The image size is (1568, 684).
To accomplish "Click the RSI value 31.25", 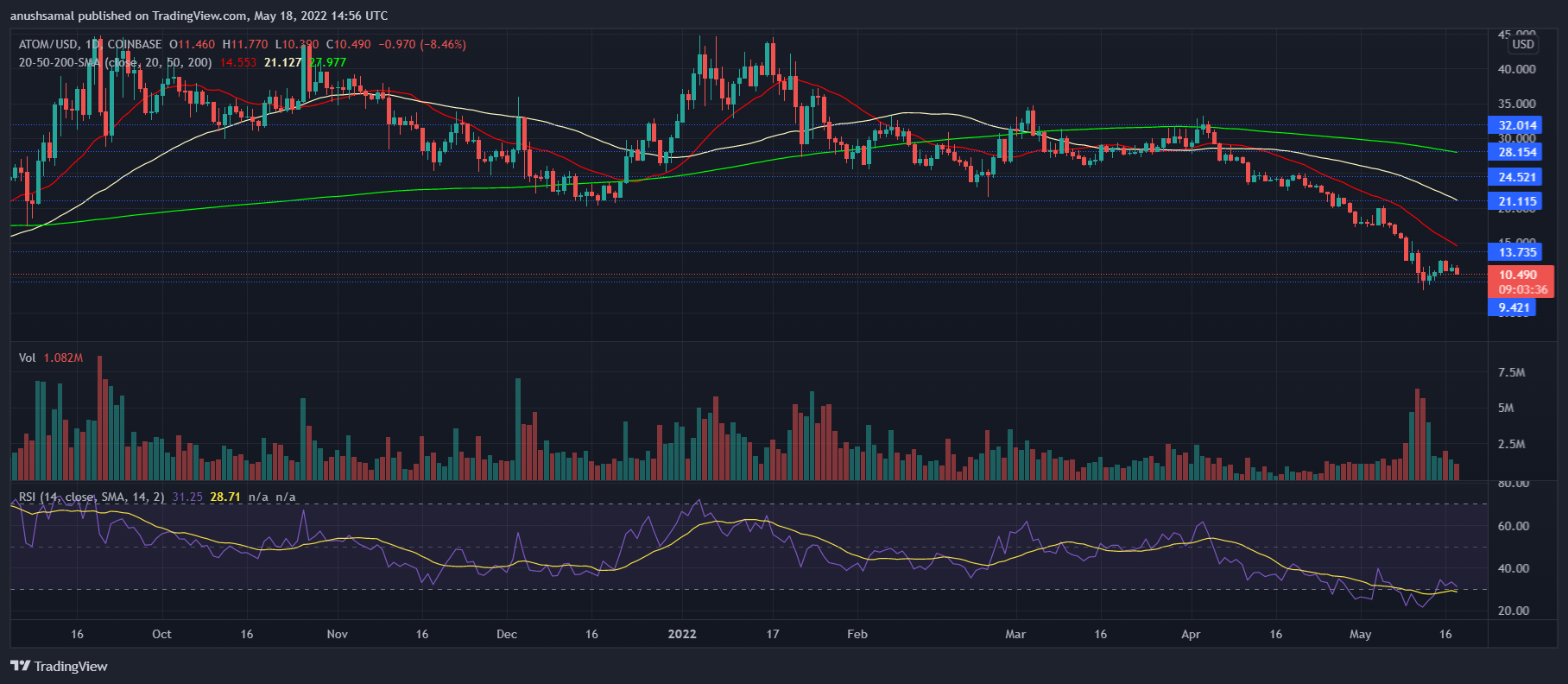I will 187,497.
